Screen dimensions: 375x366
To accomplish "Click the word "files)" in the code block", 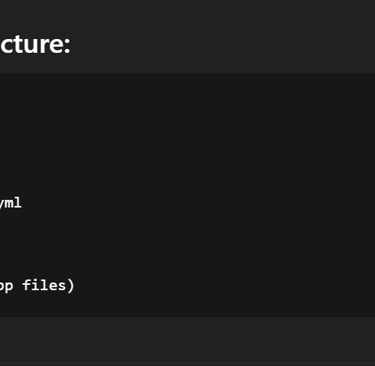I will coord(48,285).
